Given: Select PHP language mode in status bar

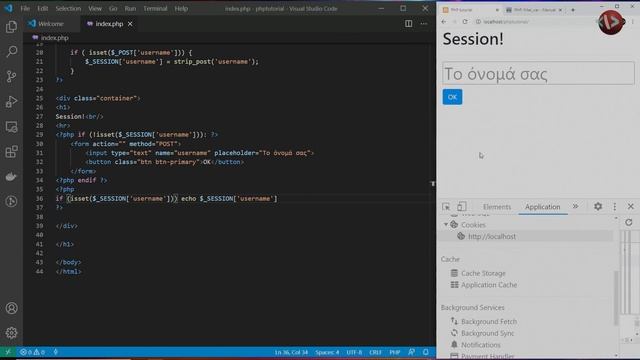Looking at the screenshot, I should coord(395,352).
